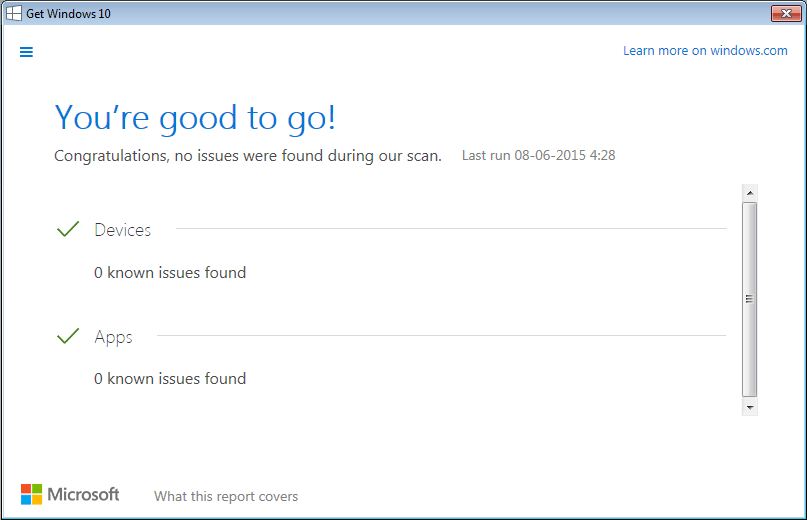
Task: Click the You're good to go! heading
Action: (x=195, y=118)
